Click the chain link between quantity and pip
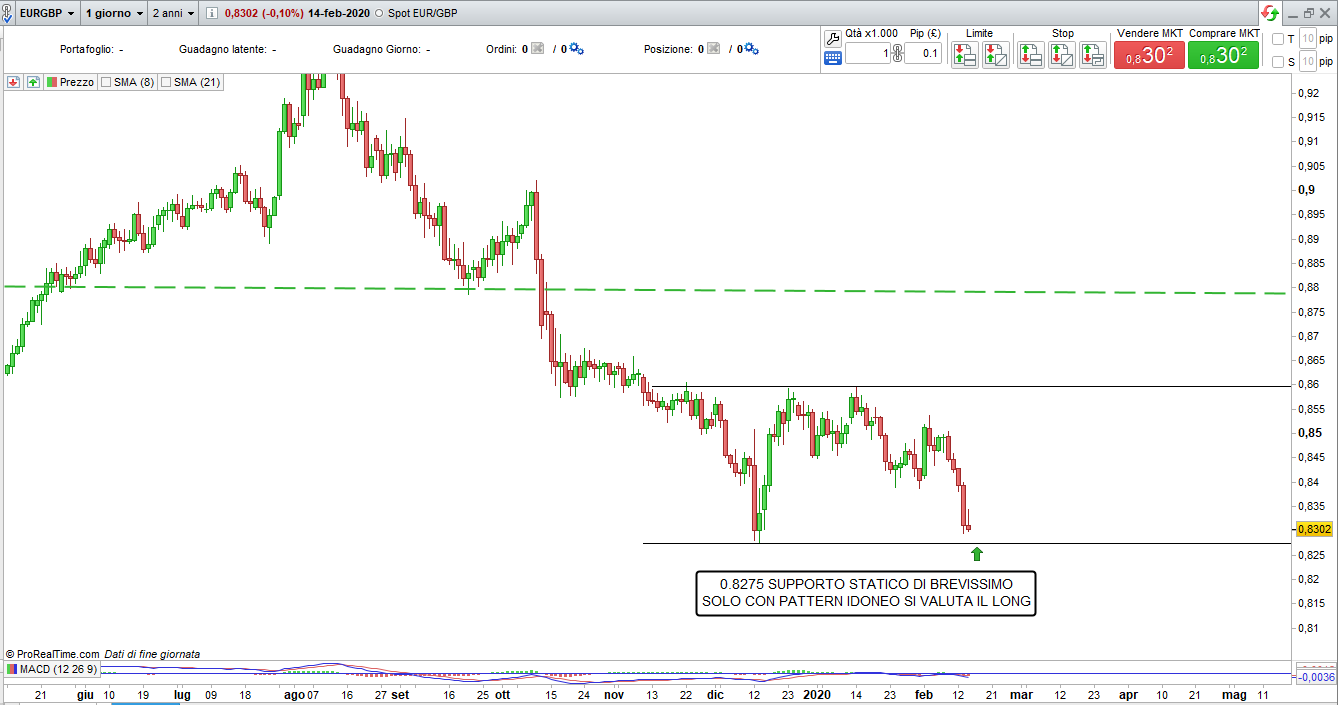 tap(897, 53)
